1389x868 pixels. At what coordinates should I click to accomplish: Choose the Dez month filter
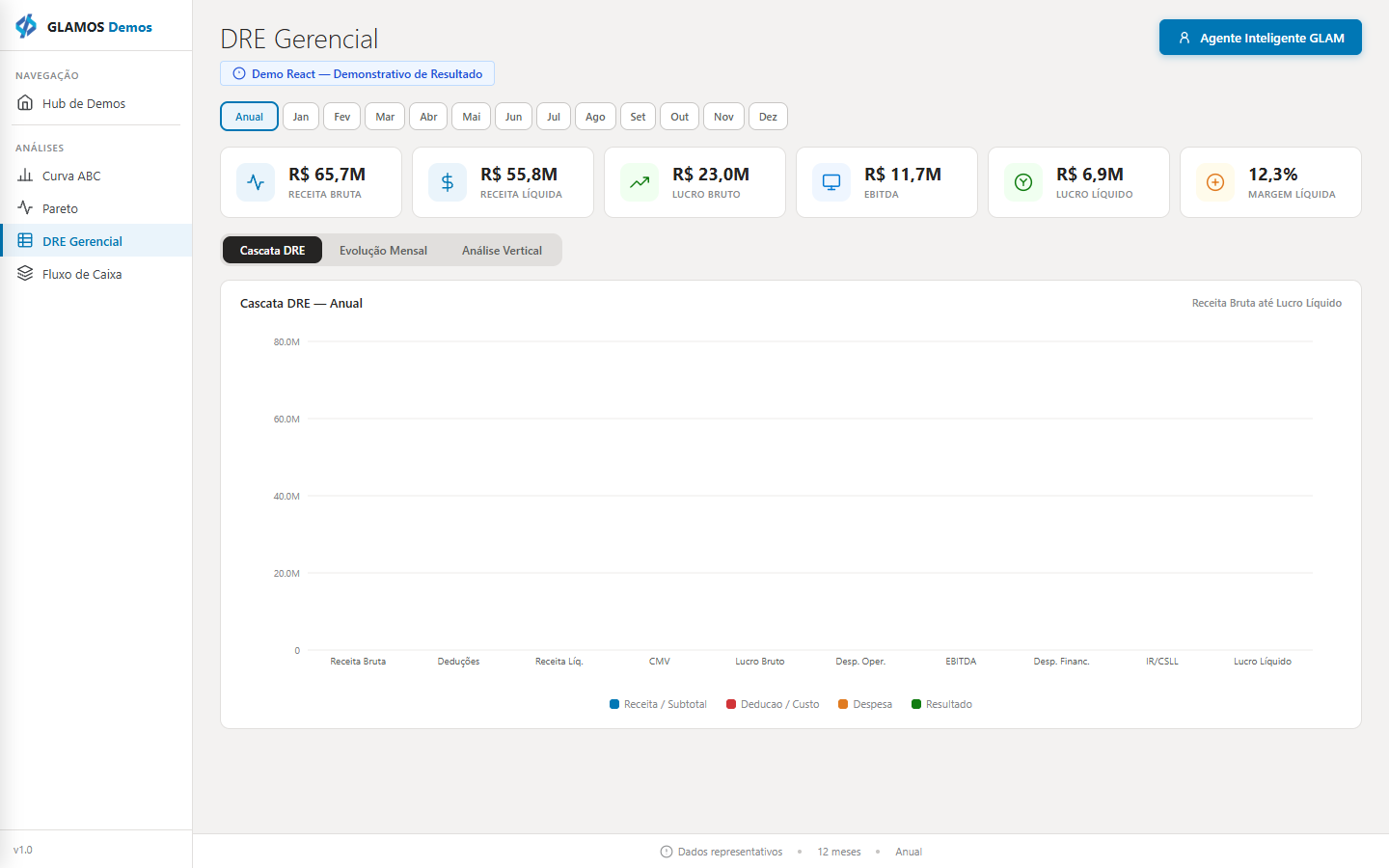click(x=768, y=117)
